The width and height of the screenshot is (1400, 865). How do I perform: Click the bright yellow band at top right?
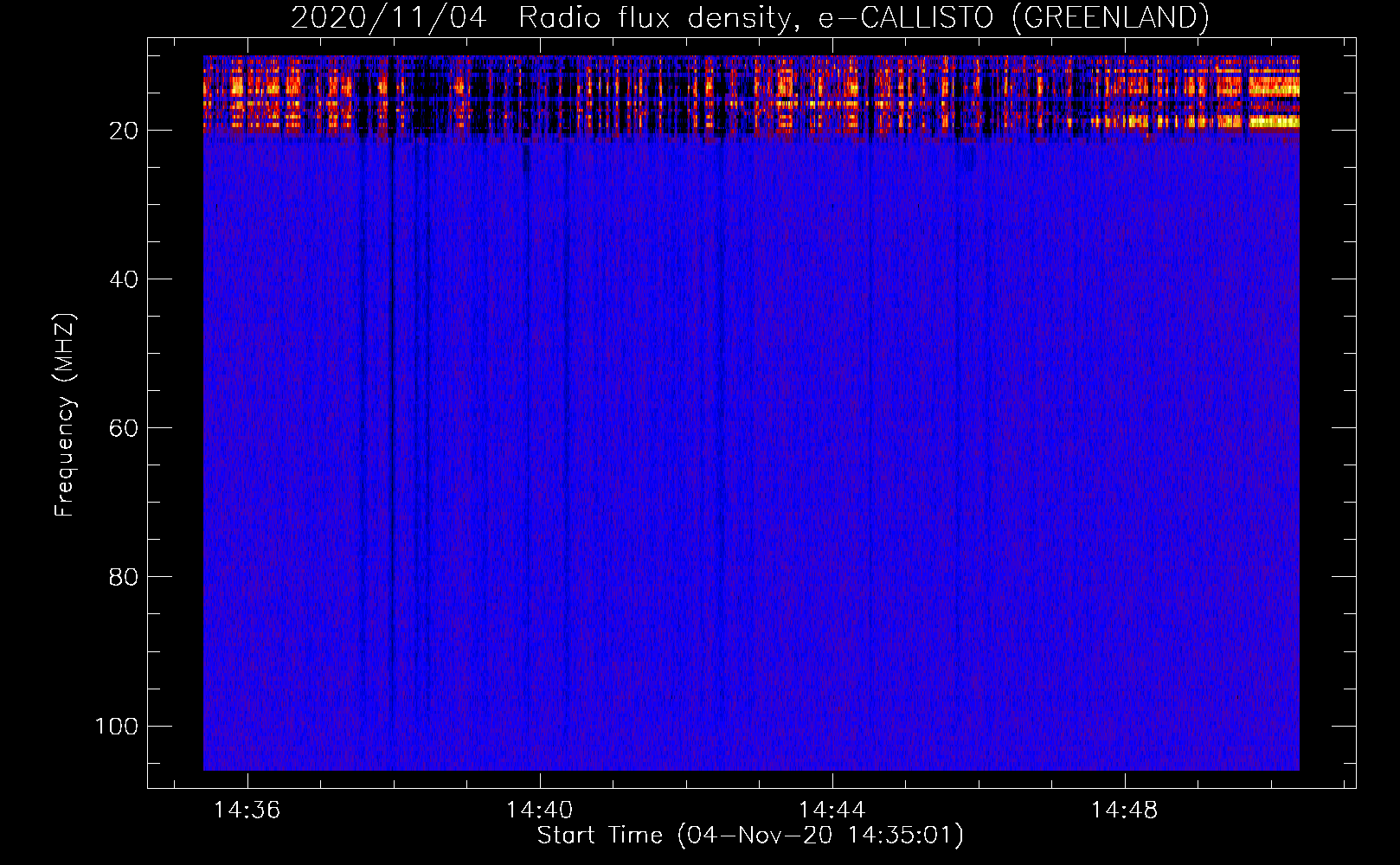coord(1272,121)
